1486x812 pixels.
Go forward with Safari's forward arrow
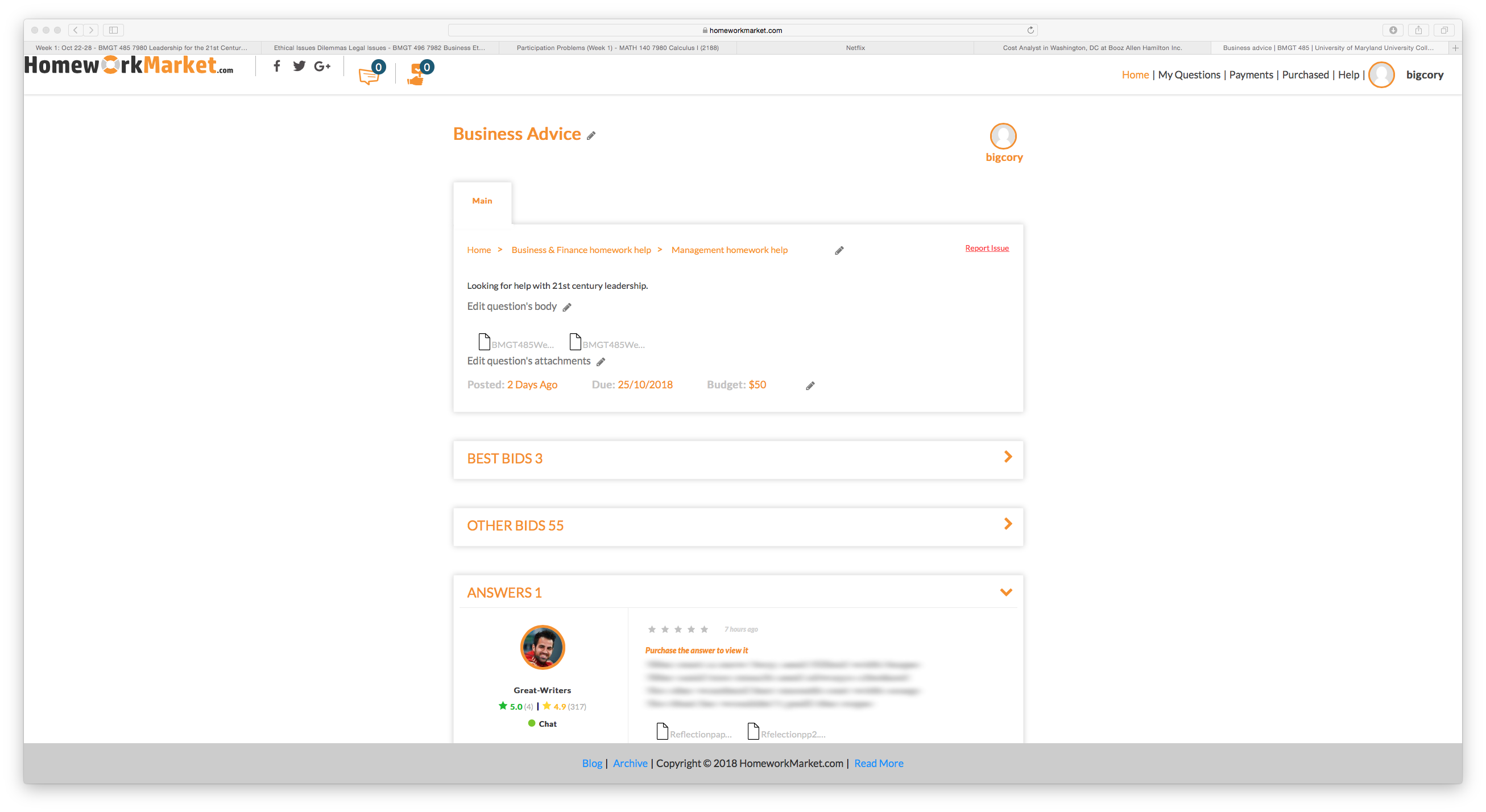(91, 30)
